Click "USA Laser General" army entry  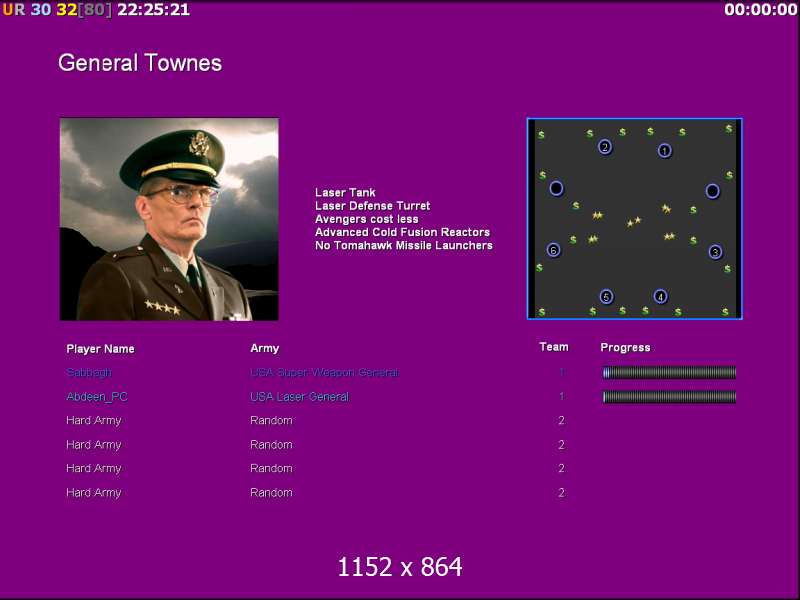(x=299, y=396)
